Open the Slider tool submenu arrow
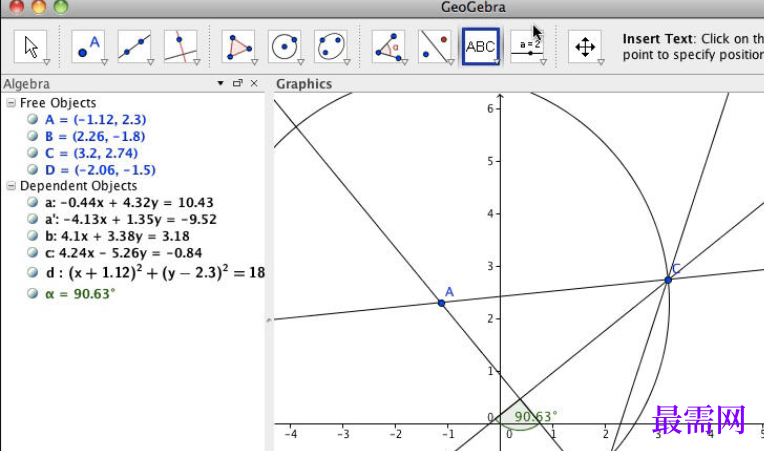 click(543, 62)
